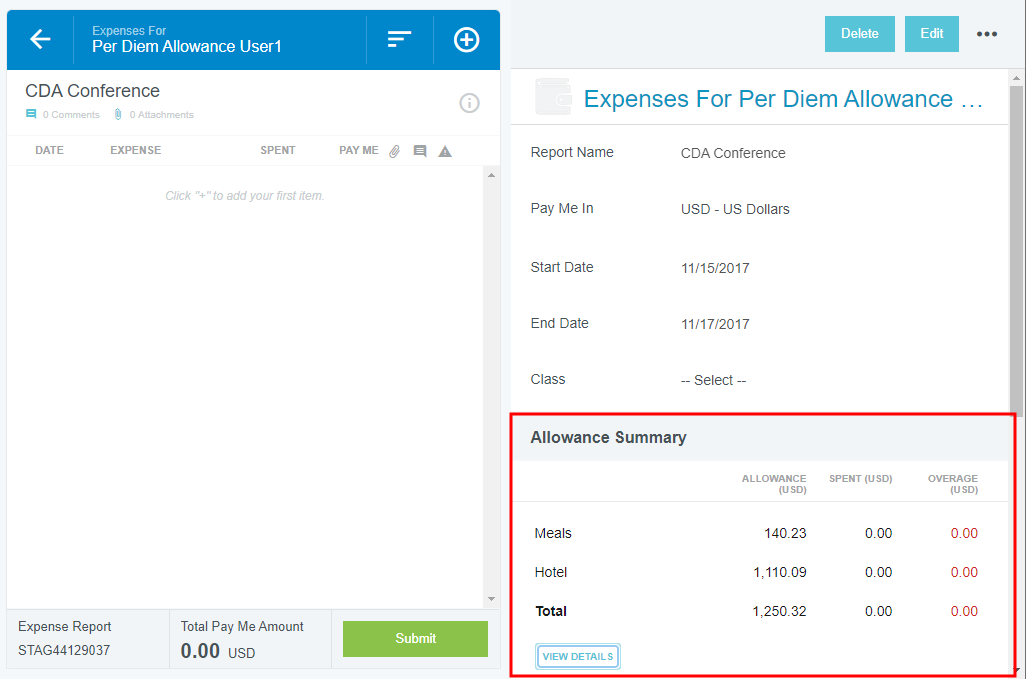The height and width of the screenshot is (679, 1026).
Task: Click the expense list scrollbar down arrow
Action: point(491,599)
